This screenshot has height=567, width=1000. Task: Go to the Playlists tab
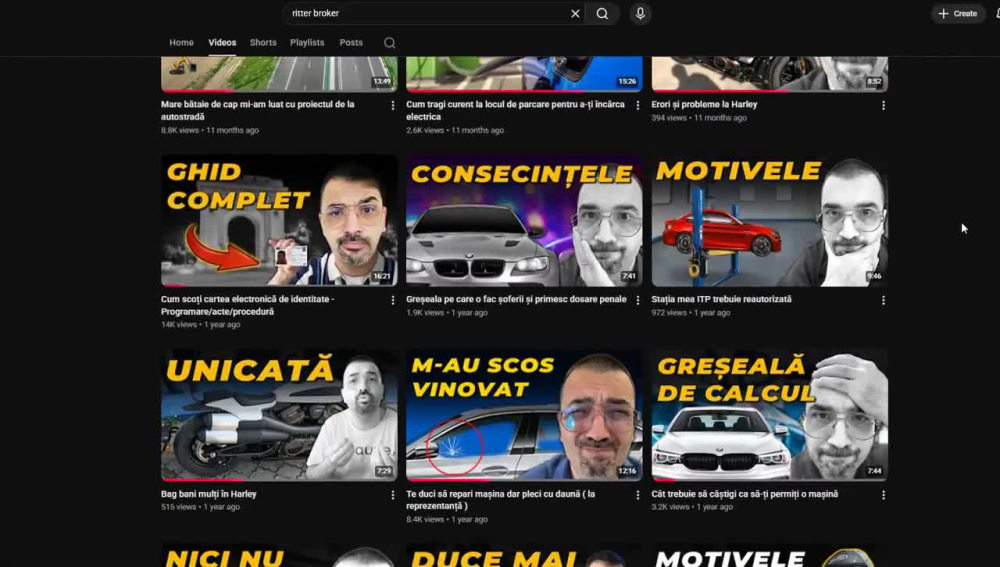pyautogui.click(x=307, y=43)
